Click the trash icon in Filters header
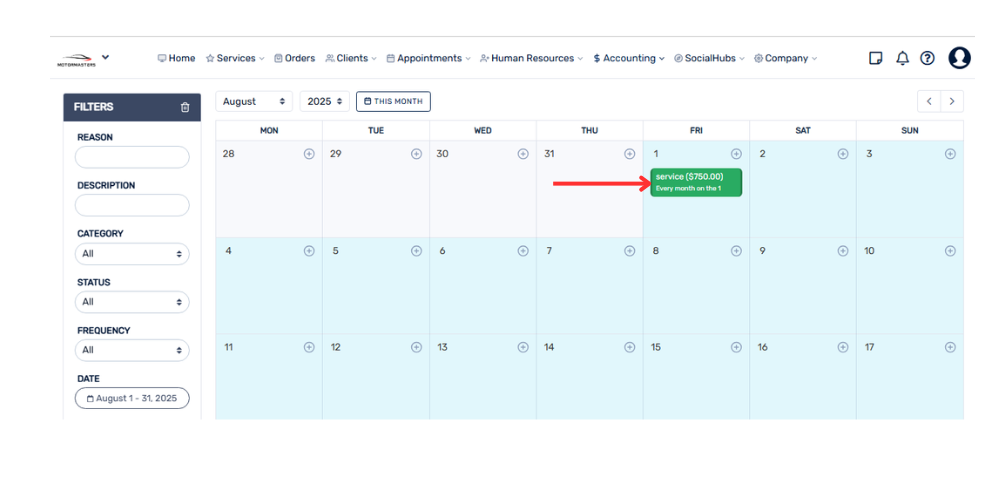The width and height of the screenshot is (1000, 500). coord(185,108)
